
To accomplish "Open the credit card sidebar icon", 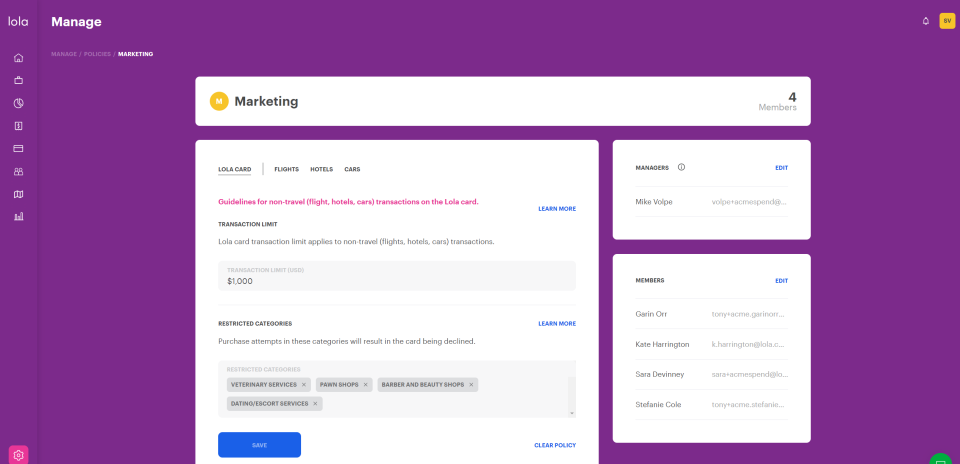I will (x=18, y=148).
